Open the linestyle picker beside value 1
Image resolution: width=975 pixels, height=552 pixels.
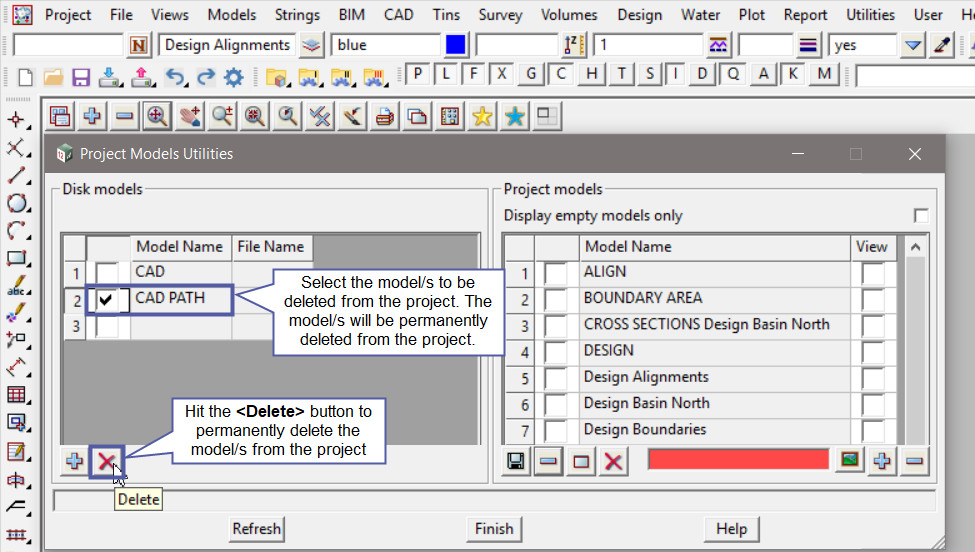[x=717, y=45]
